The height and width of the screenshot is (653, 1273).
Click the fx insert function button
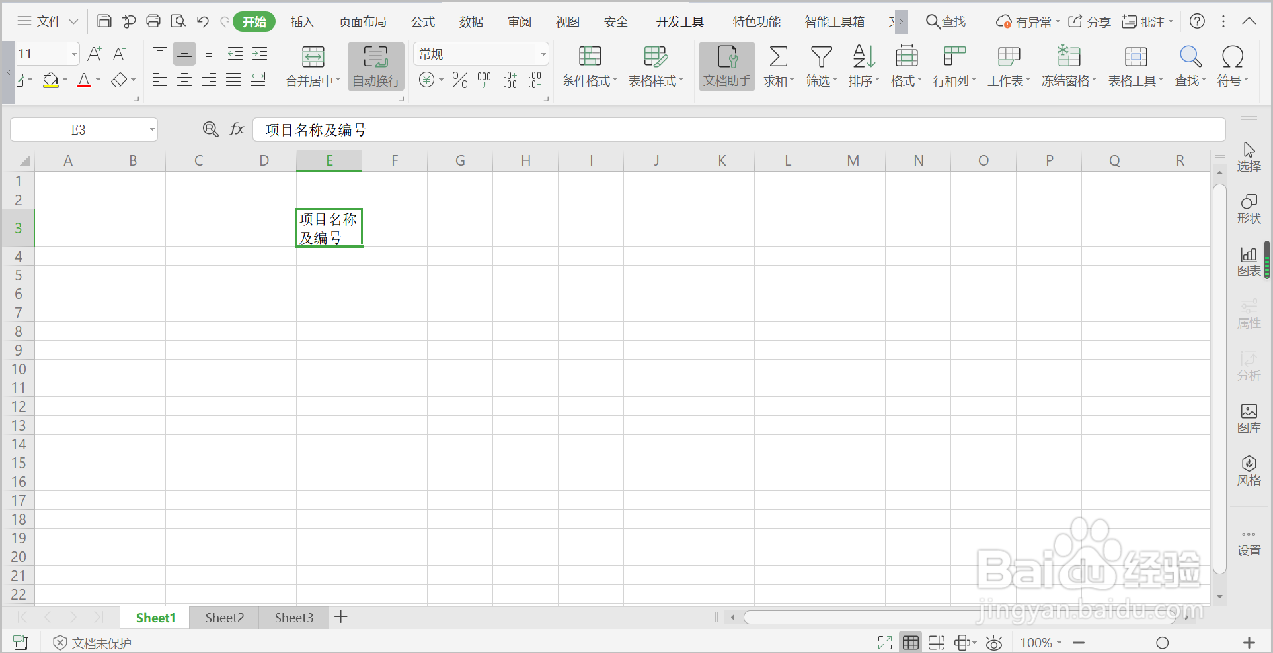[236, 129]
